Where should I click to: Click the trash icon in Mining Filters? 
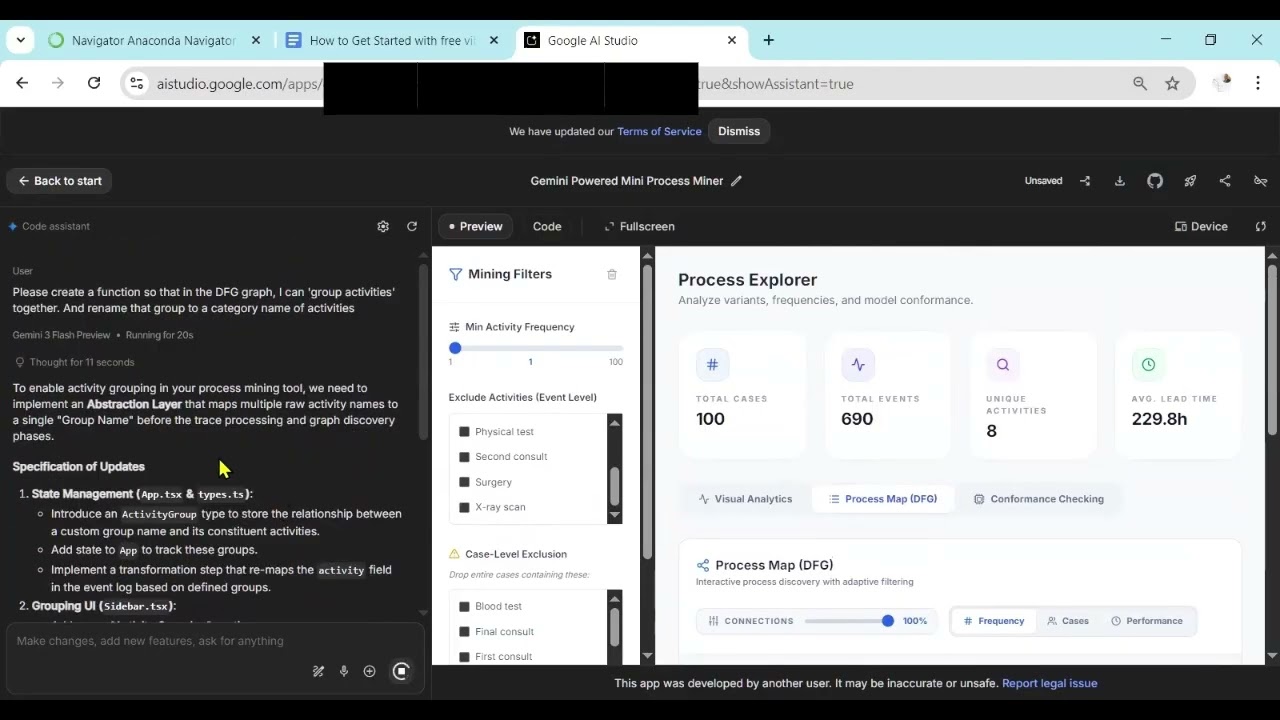coord(612,274)
